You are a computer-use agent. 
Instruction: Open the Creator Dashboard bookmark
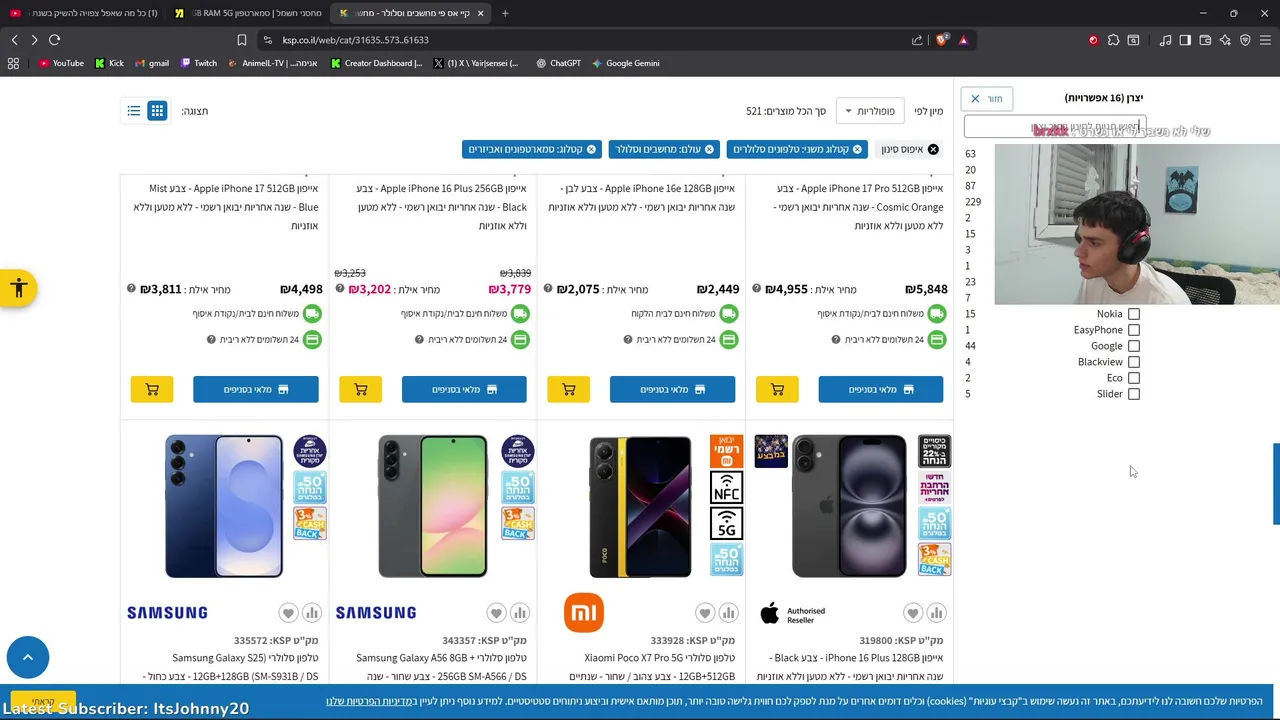[x=377, y=63]
